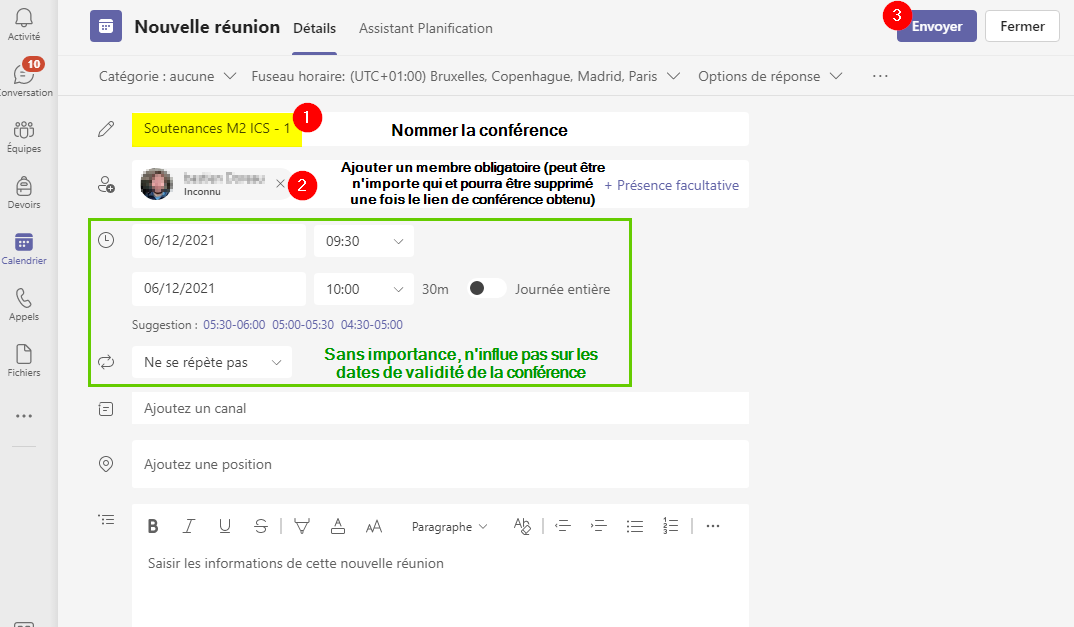Insert a numbered list in the description

pyautogui.click(x=670, y=525)
